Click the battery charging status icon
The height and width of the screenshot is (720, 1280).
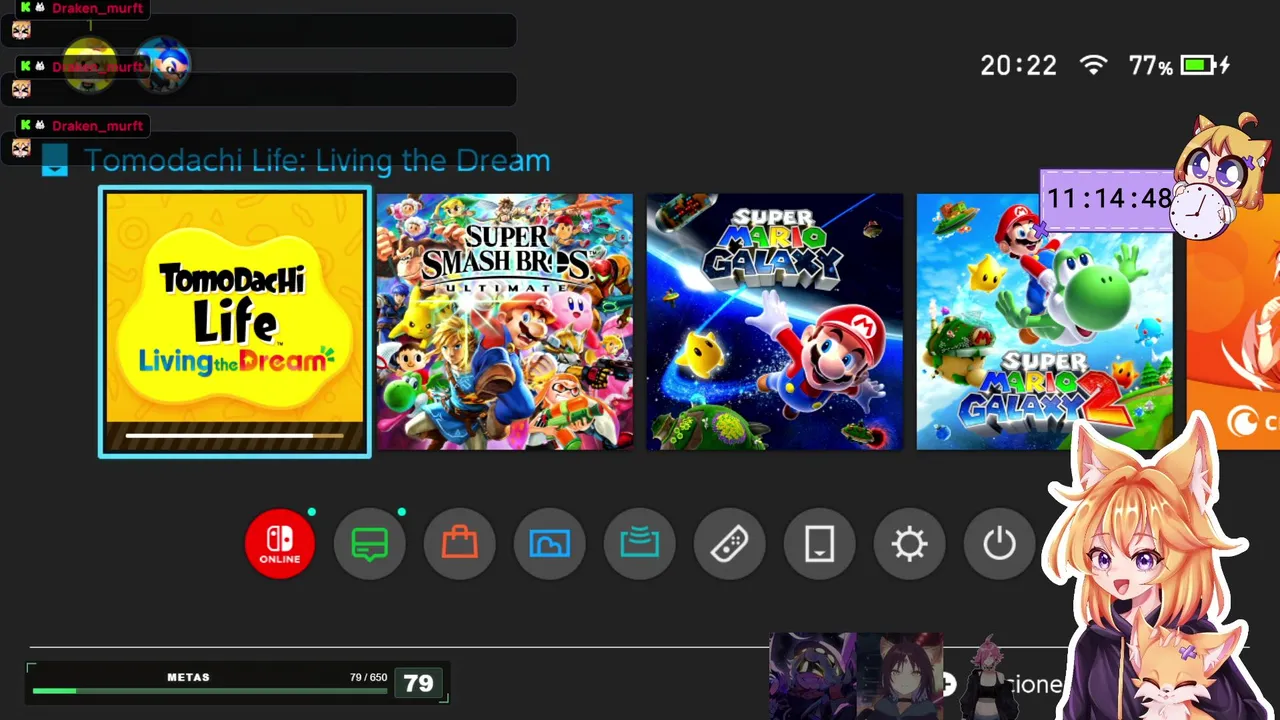click(1205, 66)
